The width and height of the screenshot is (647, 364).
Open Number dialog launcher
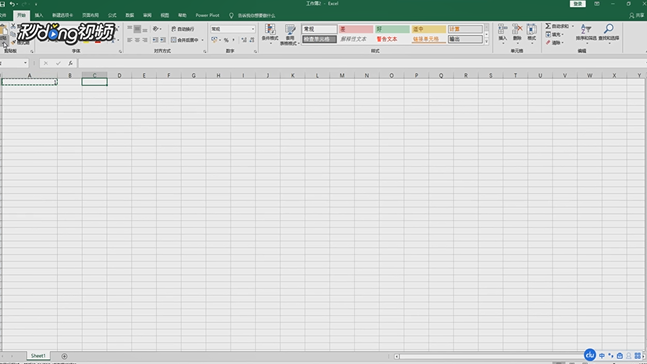click(x=255, y=52)
